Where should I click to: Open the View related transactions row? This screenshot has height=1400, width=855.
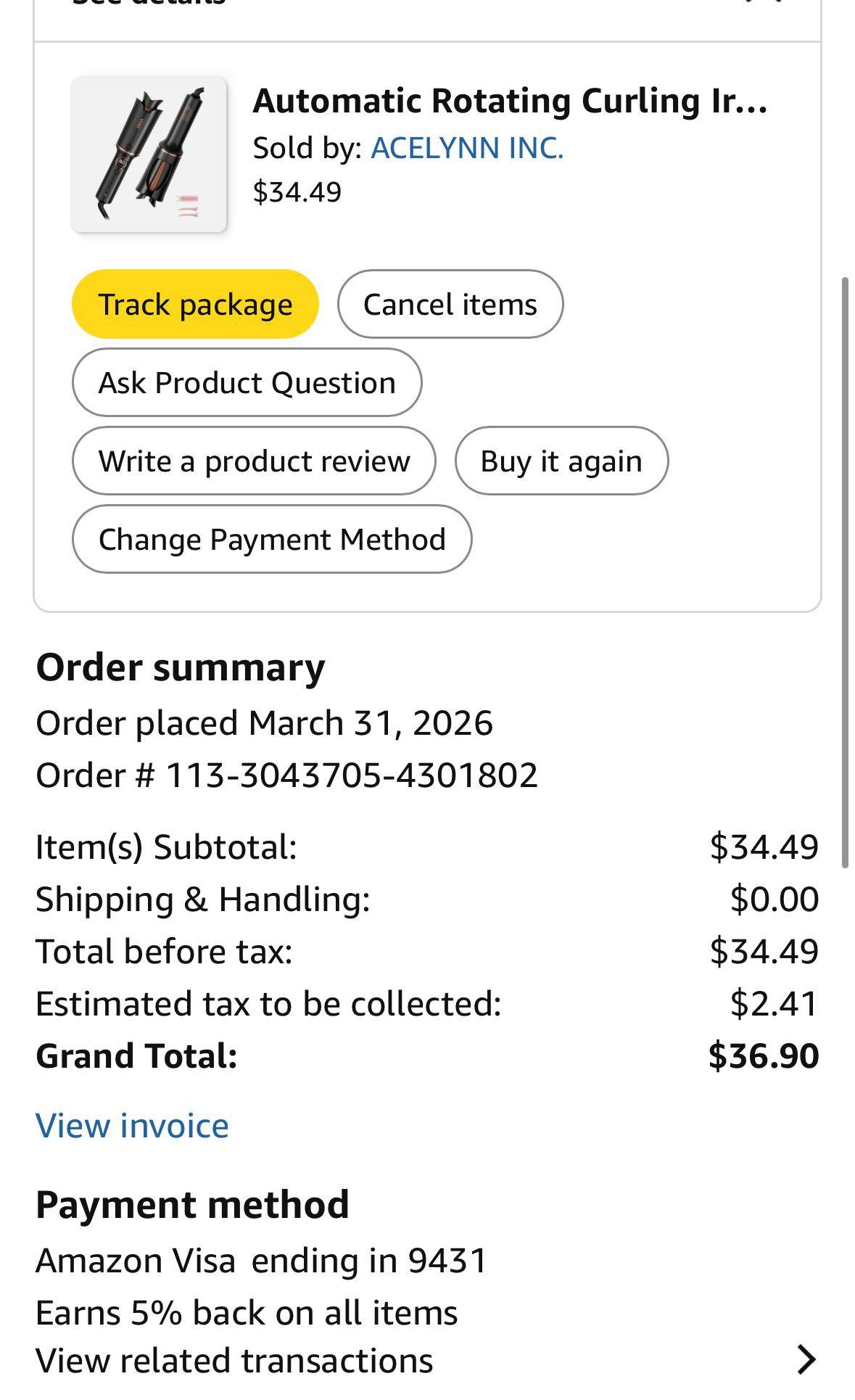pyautogui.click(x=427, y=1360)
